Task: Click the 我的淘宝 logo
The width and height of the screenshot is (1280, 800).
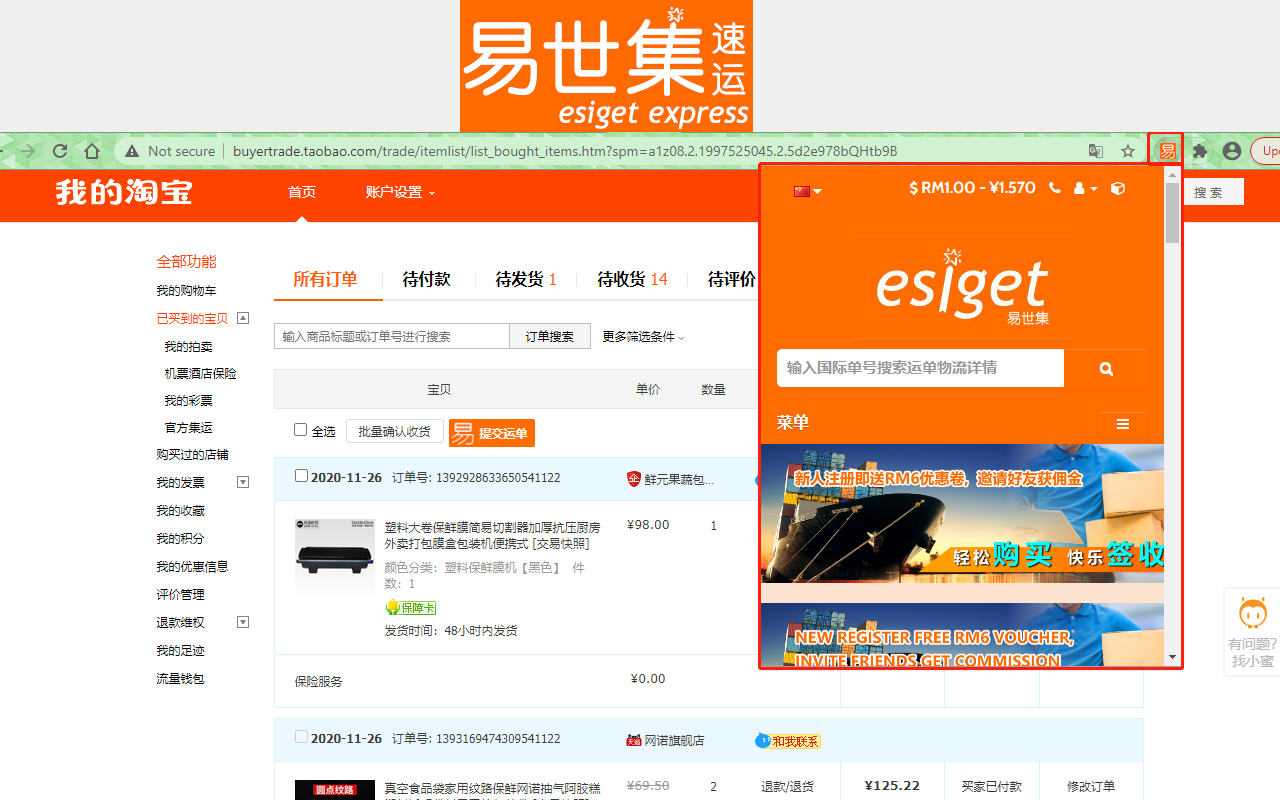Action: pyautogui.click(x=124, y=192)
